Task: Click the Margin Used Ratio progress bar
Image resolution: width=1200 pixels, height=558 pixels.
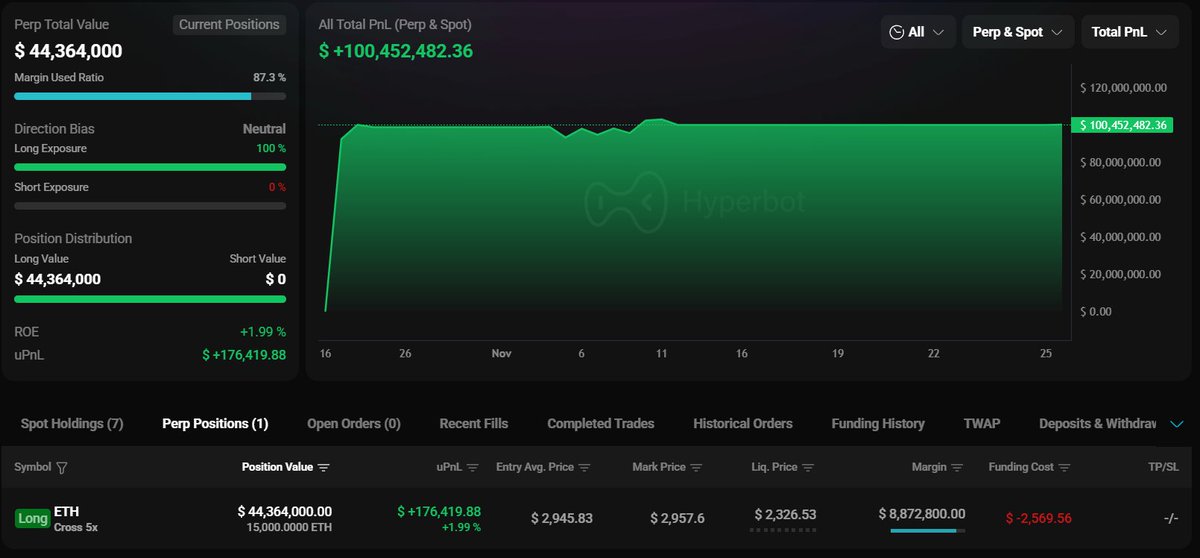Action: tap(150, 96)
